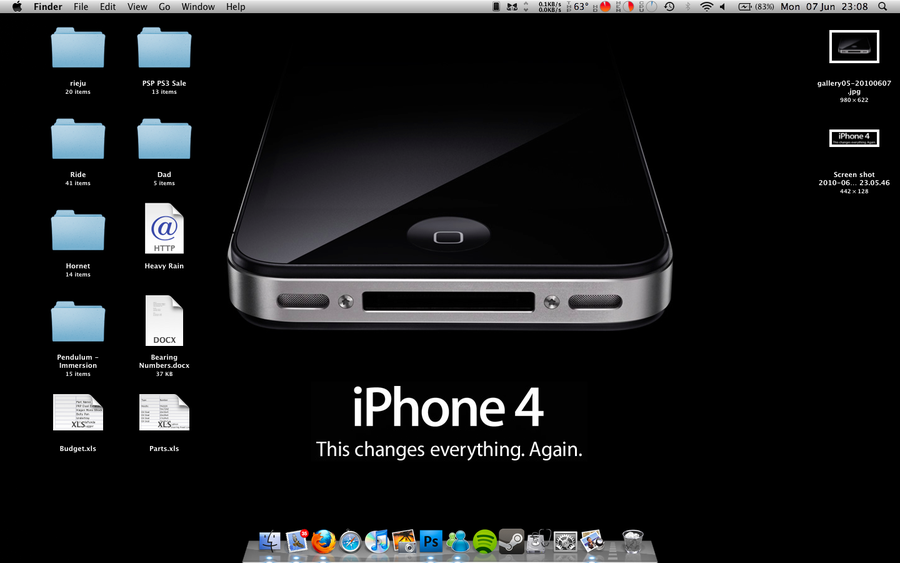900x563 pixels.
Task: Open the Edit menu
Action: 107,7
